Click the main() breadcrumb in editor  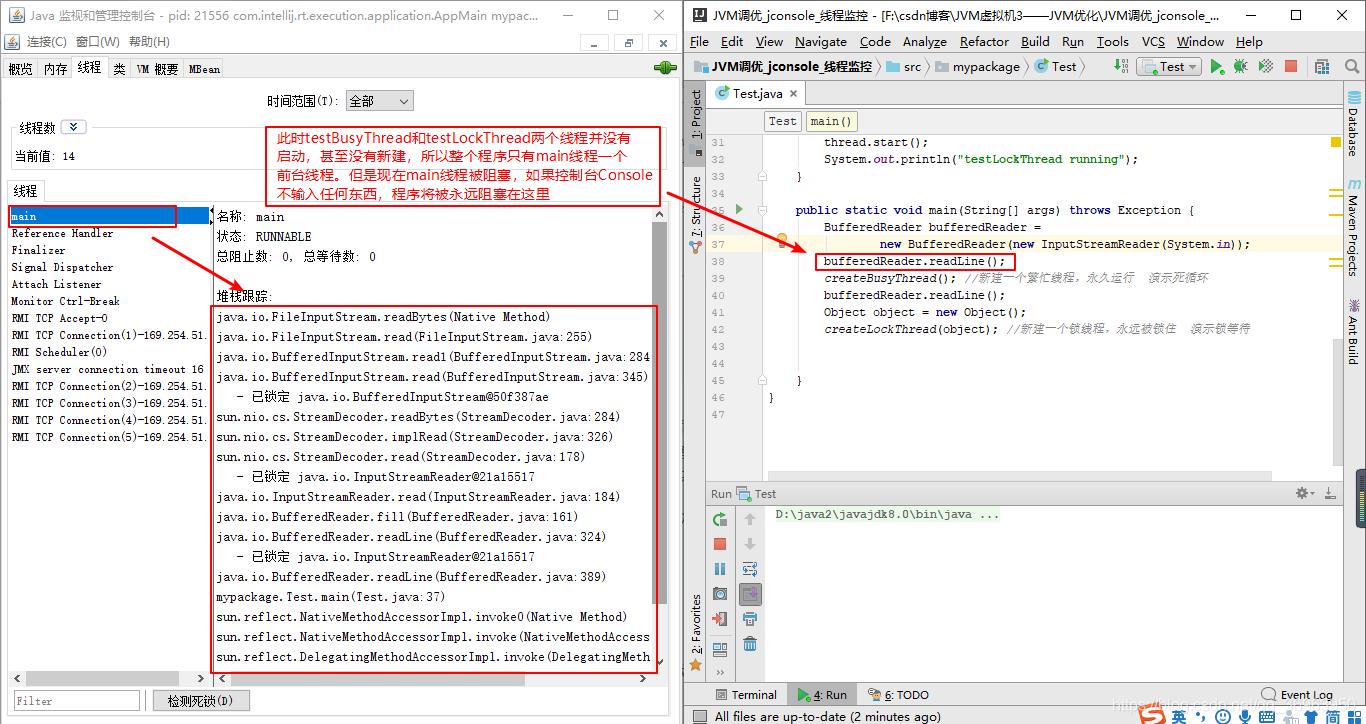pyautogui.click(x=832, y=121)
